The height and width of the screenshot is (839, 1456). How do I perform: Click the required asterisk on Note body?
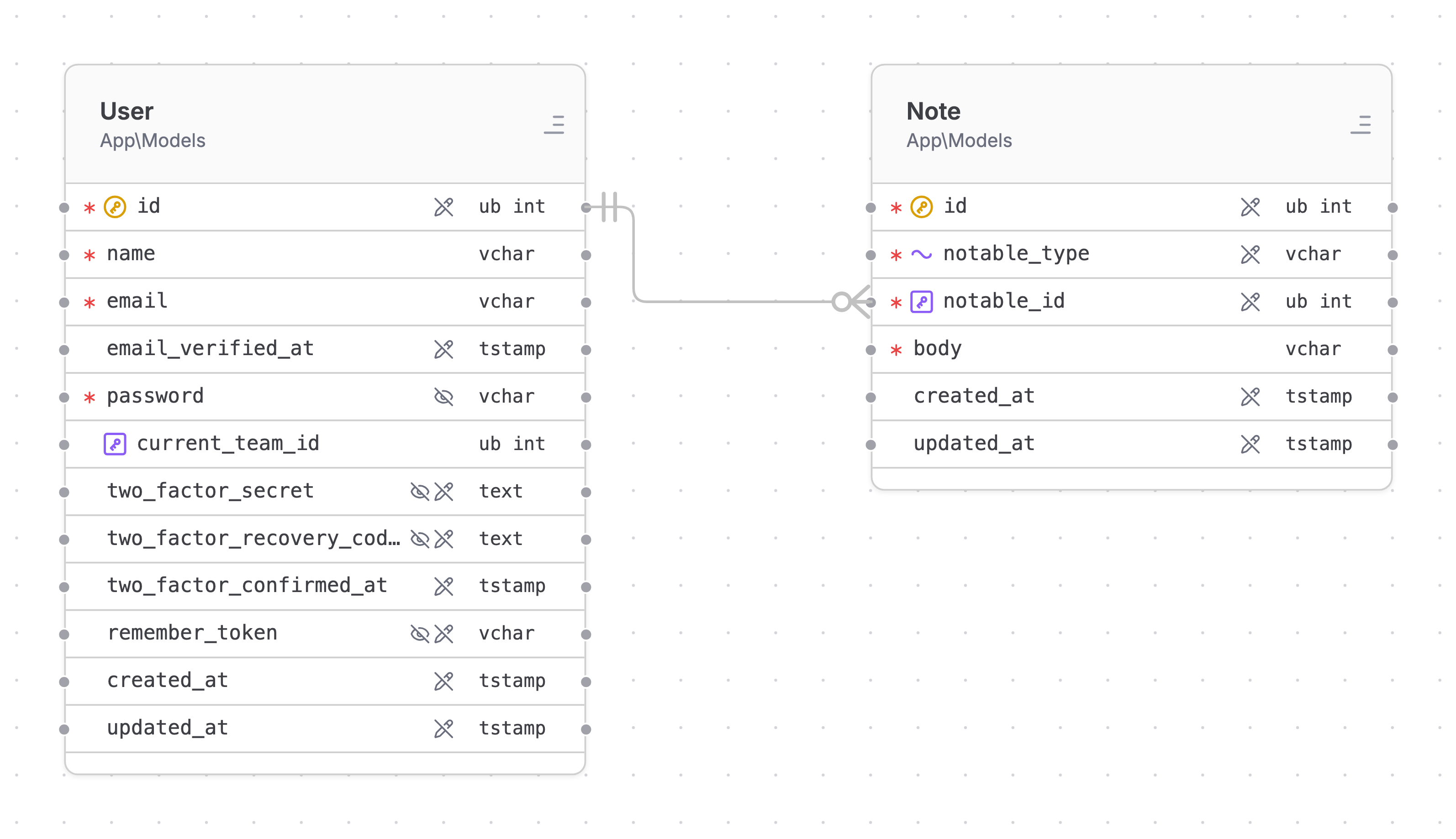[896, 350]
